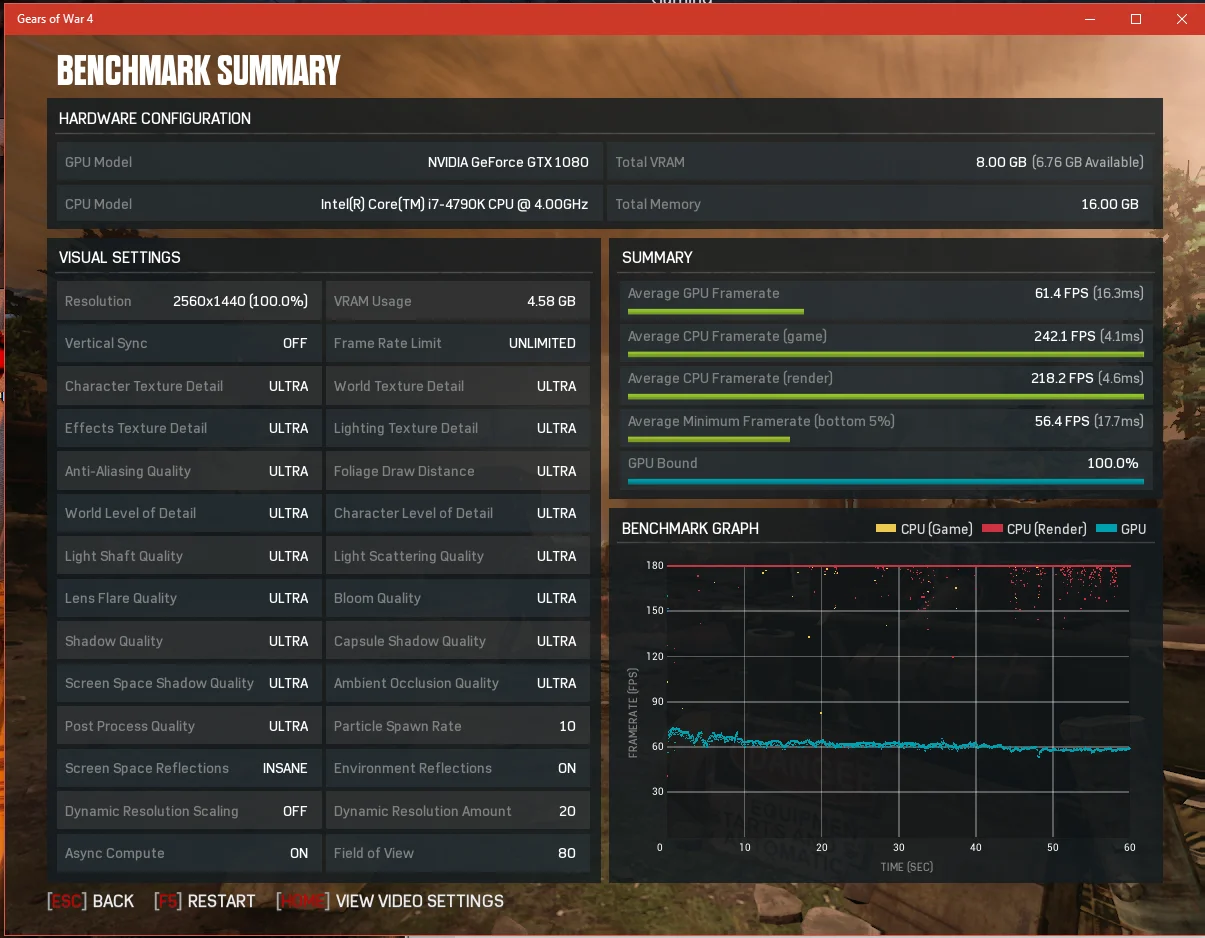Click the "Environment Reflections" label
The image size is (1205, 938).
(x=413, y=768)
